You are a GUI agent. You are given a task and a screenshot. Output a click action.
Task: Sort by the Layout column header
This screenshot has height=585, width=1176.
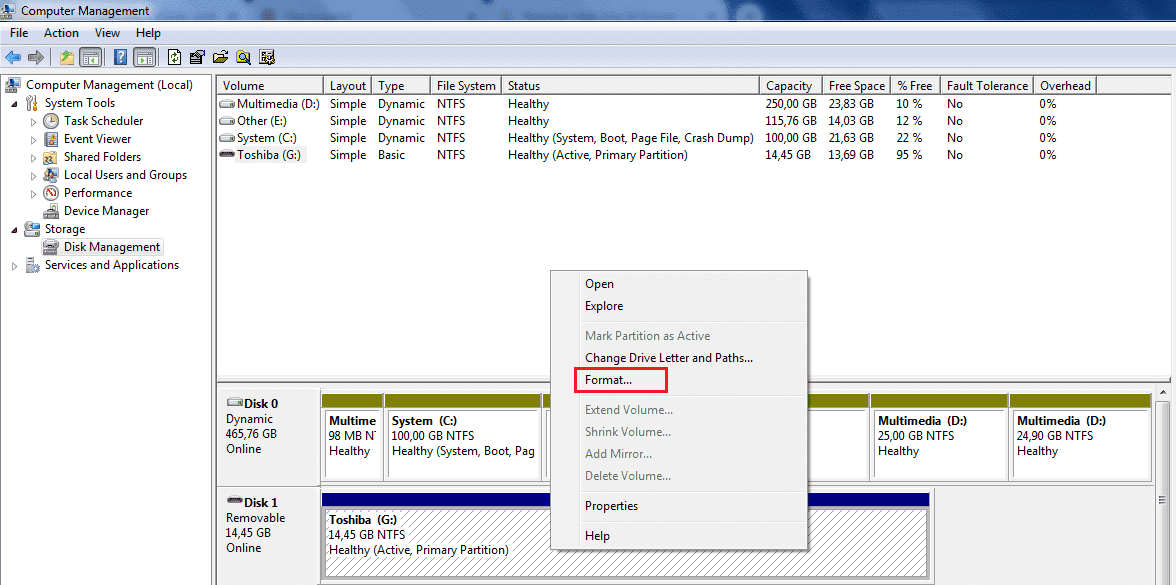pos(348,86)
